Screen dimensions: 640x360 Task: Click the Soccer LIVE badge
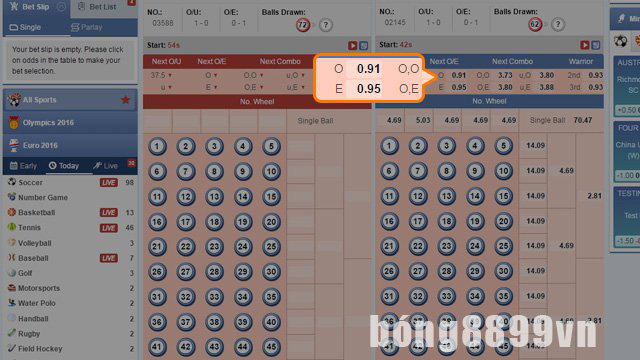(109, 182)
